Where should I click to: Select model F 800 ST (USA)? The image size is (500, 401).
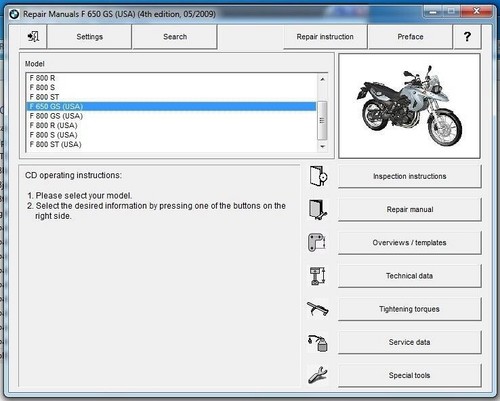coord(171,144)
